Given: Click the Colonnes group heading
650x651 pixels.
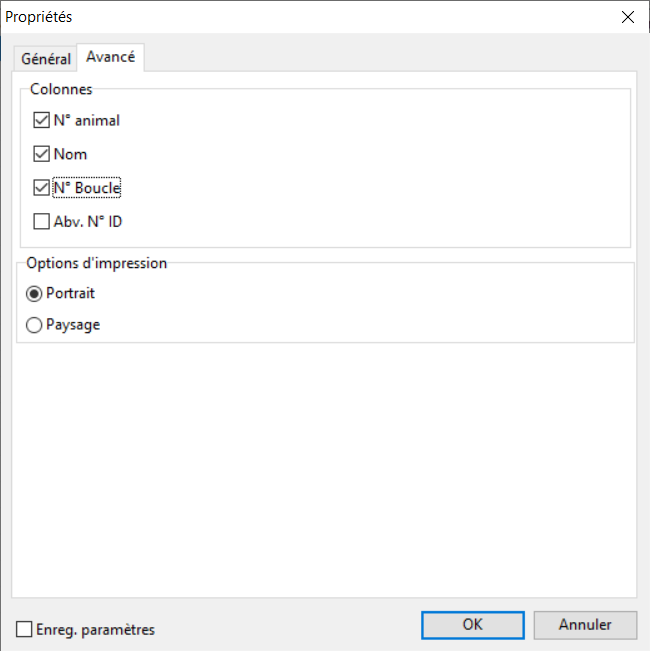Looking at the screenshot, I should (x=61, y=89).
